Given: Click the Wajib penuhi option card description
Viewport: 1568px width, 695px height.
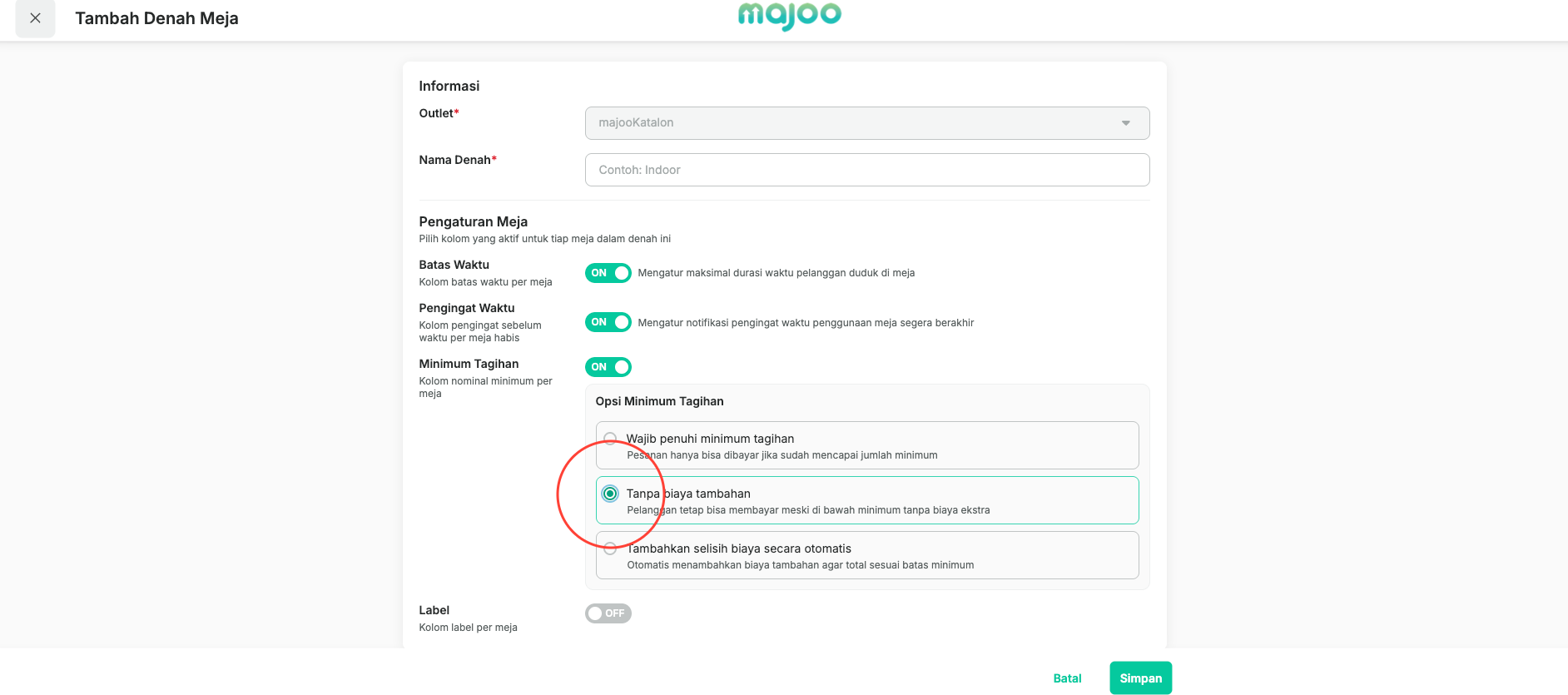Looking at the screenshot, I should pos(782,455).
